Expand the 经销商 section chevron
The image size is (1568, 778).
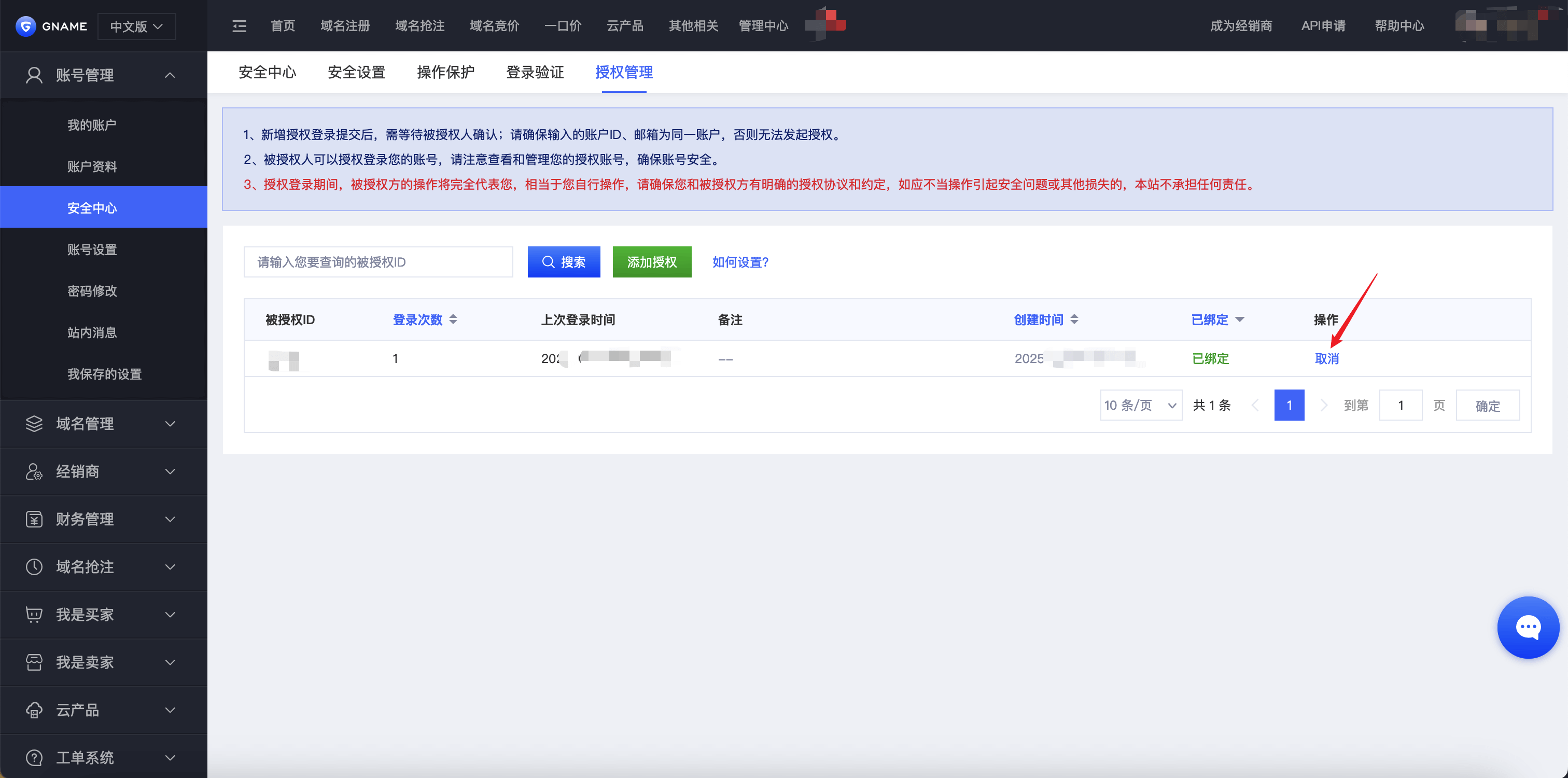(170, 471)
